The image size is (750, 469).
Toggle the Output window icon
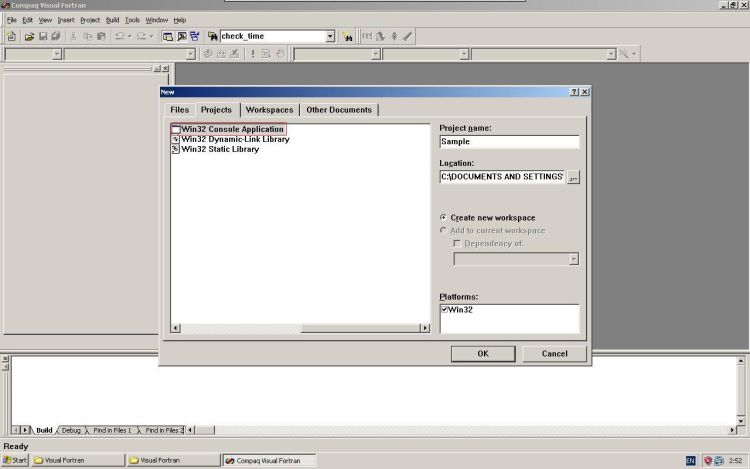(182, 36)
